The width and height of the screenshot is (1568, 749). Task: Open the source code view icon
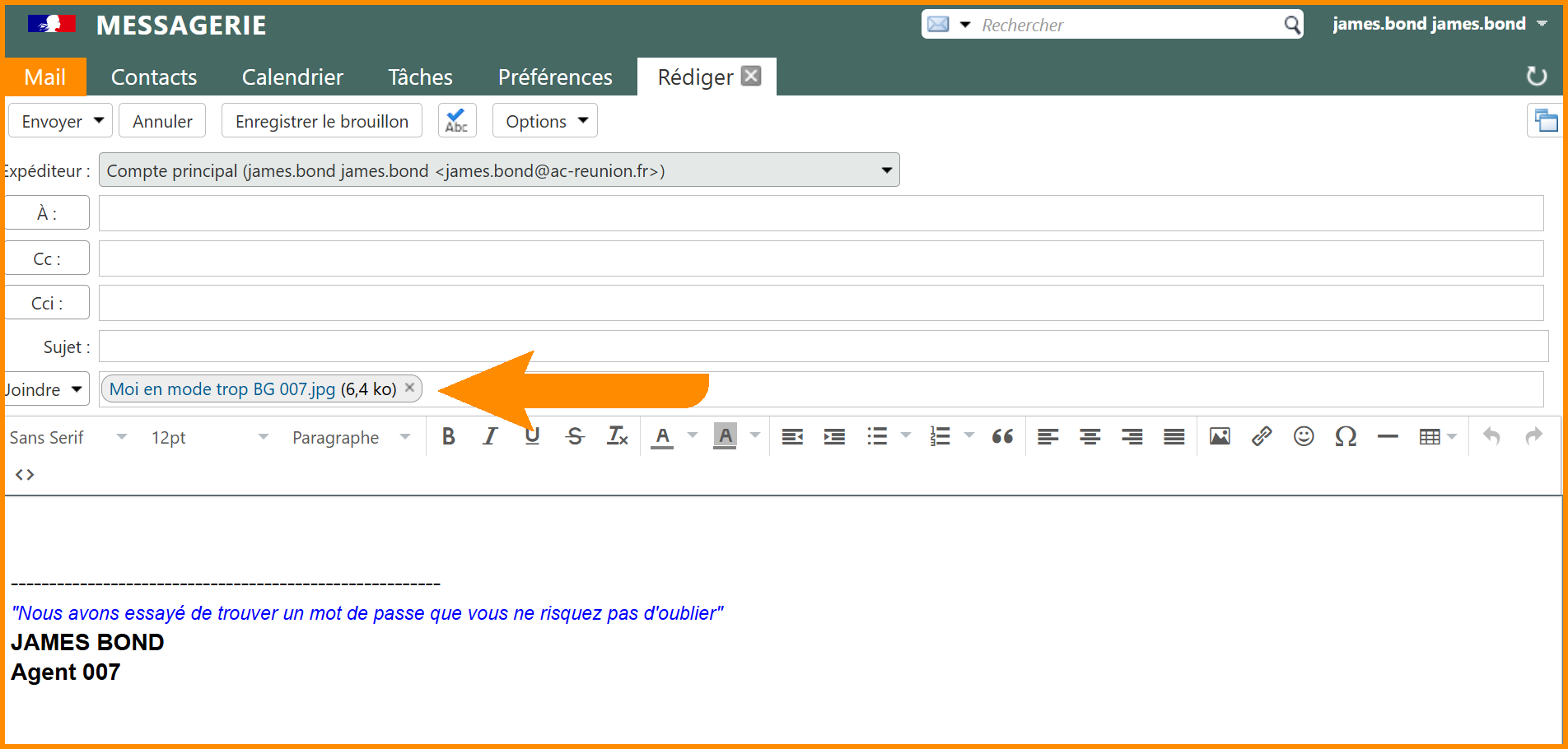25,475
